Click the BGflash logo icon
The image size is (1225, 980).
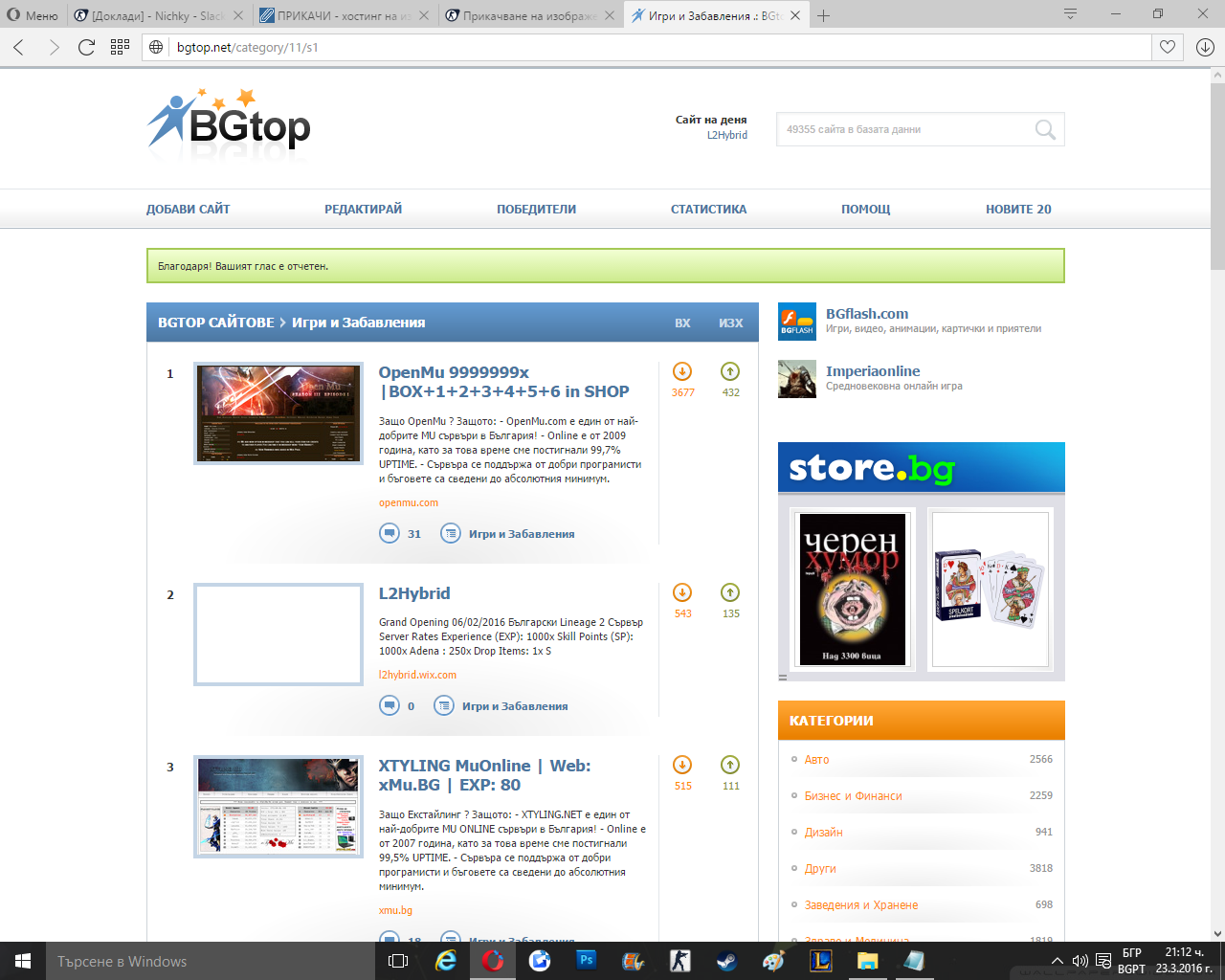click(x=797, y=322)
